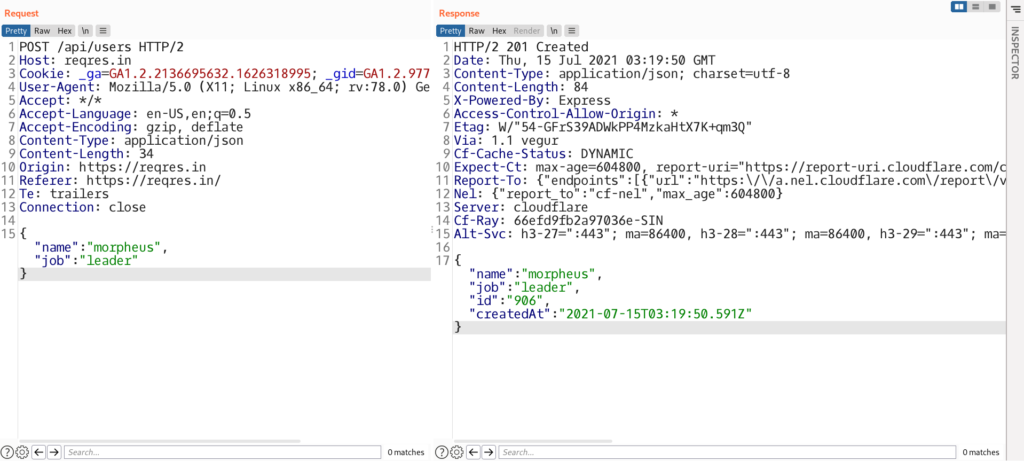Open the Request pane's help icon
Viewport: 1024px width, 461px height.
7,452
